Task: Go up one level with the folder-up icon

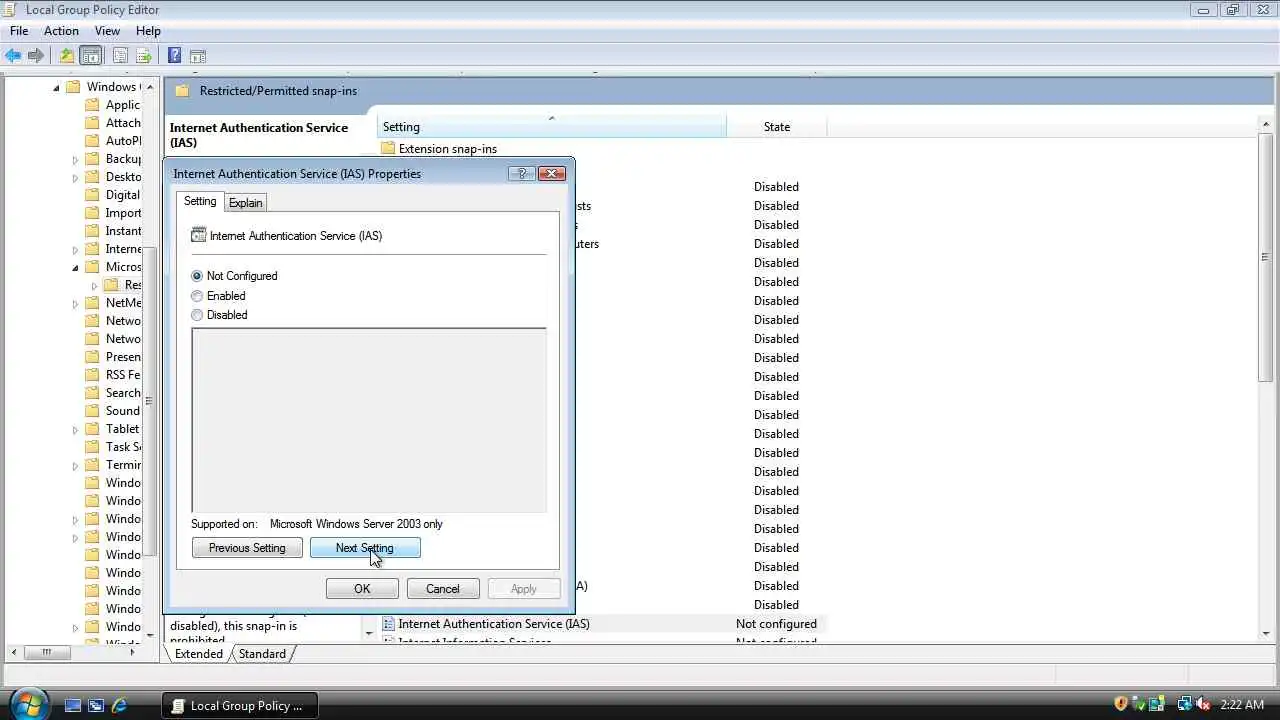Action: tap(66, 56)
